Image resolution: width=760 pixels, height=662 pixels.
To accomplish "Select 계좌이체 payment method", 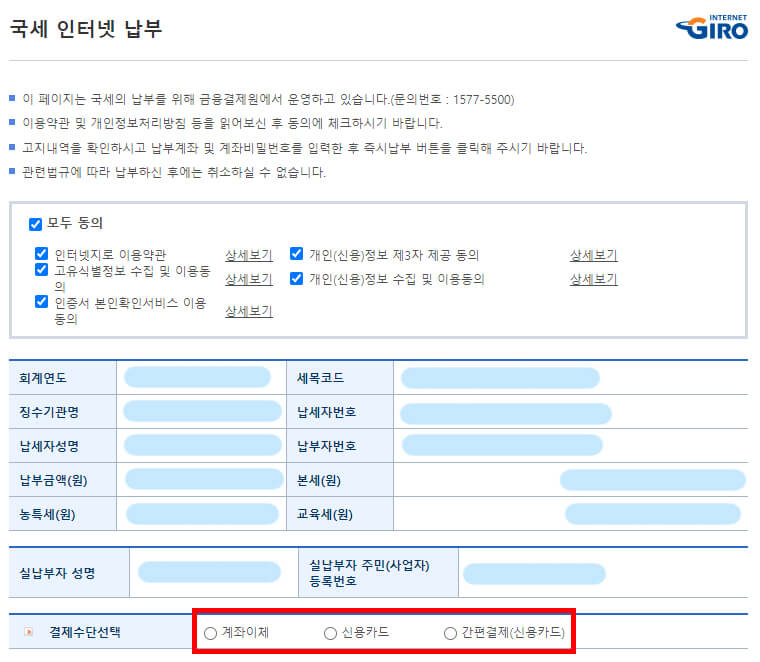I will [210, 633].
